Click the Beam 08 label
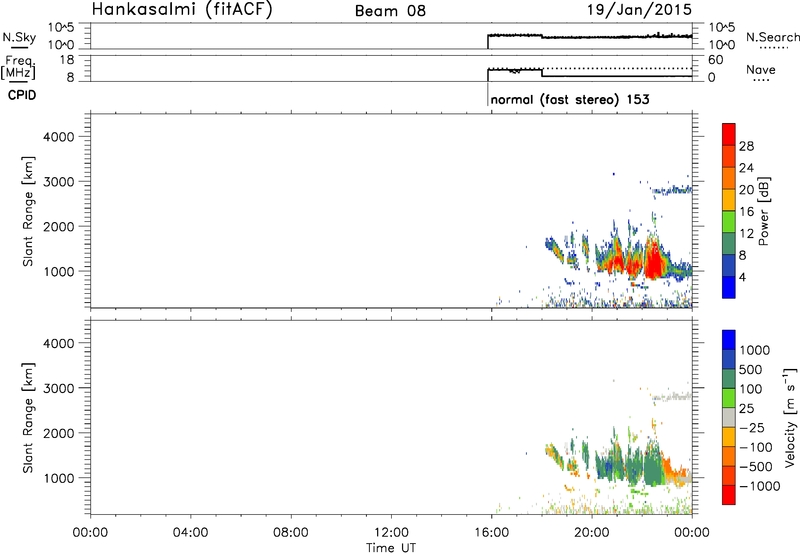Screen dimensions: 800x554 (x=390, y=11)
